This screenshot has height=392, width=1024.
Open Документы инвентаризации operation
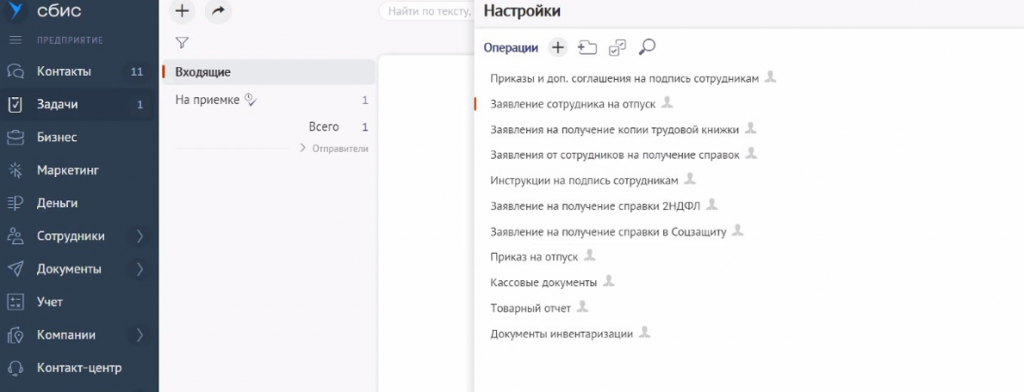pyautogui.click(x=562, y=334)
